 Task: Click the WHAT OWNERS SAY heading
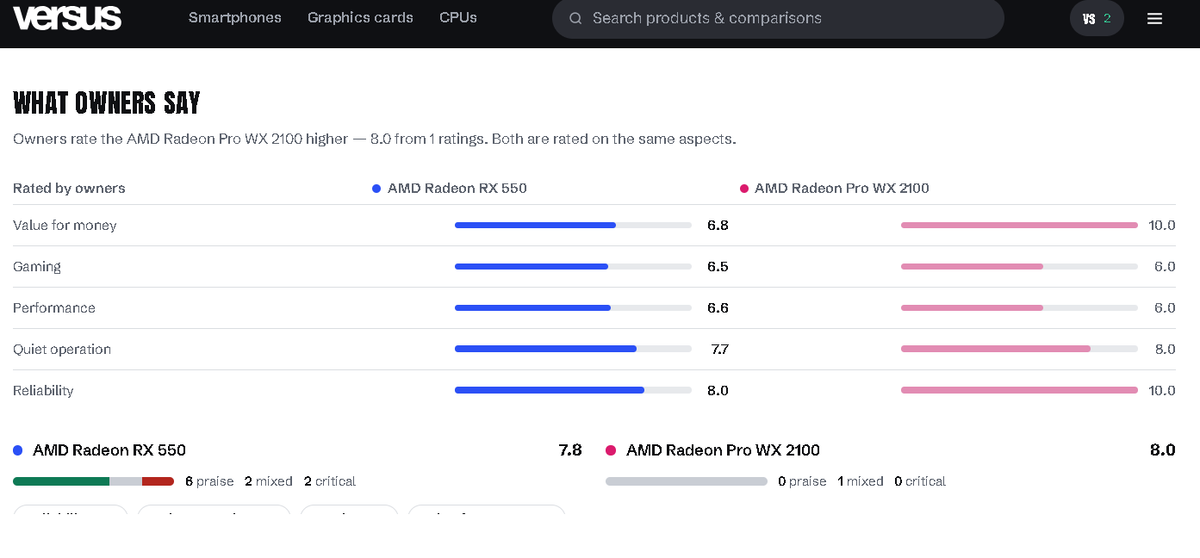point(107,102)
